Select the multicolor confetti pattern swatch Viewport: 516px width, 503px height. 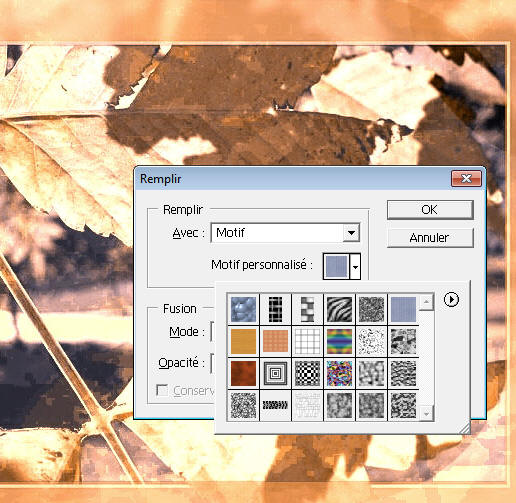[x=339, y=373]
